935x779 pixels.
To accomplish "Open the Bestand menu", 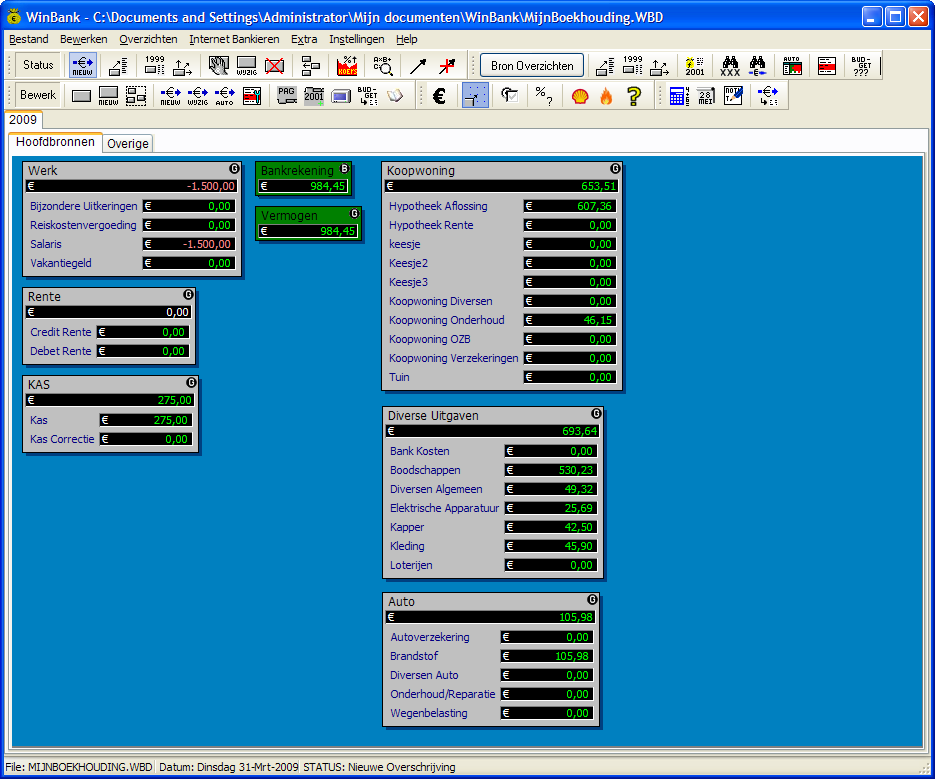I will [29, 39].
